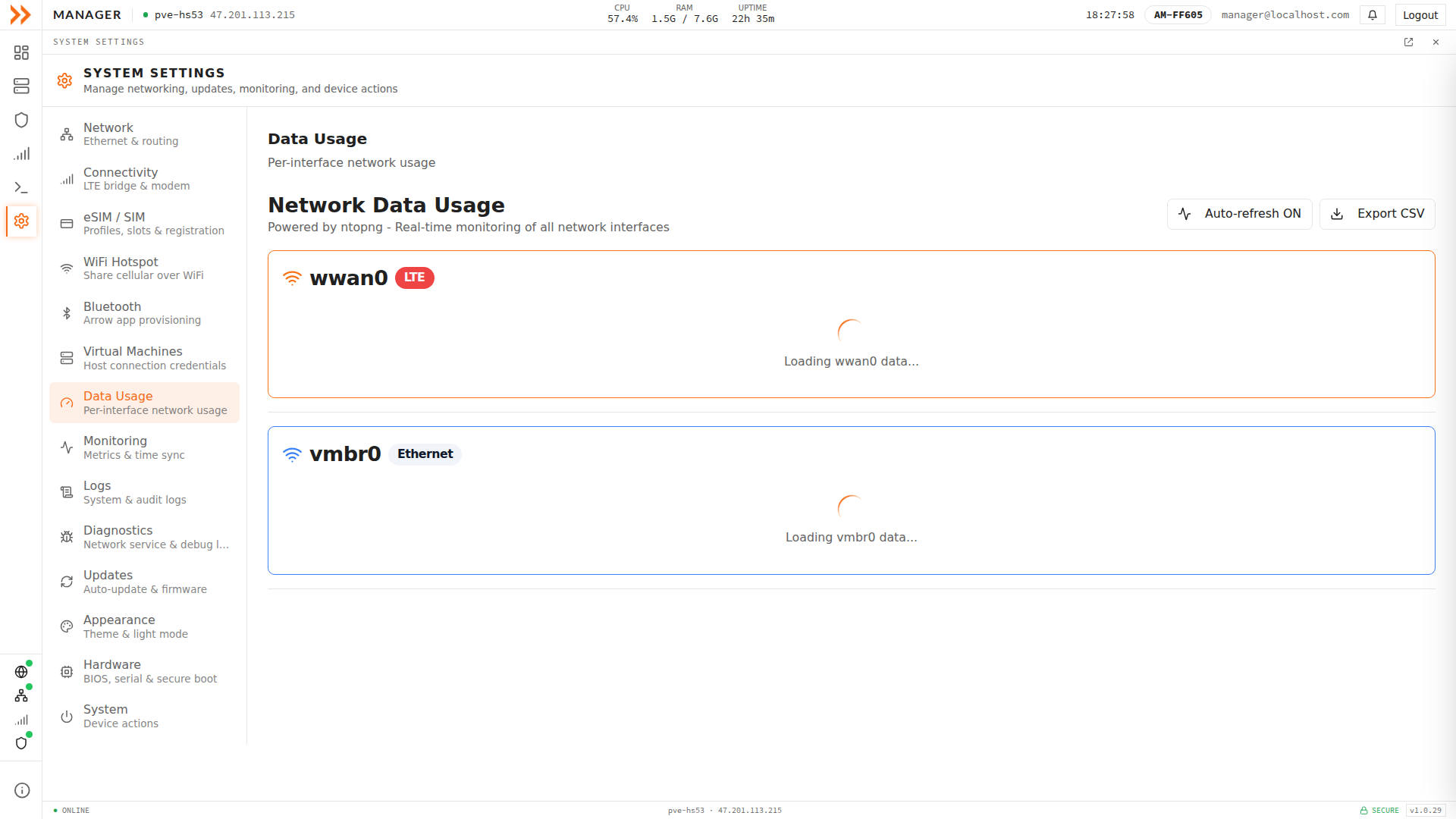The image size is (1456, 819).
Task: Click the orange double-chevron app logo
Action: coord(20,14)
